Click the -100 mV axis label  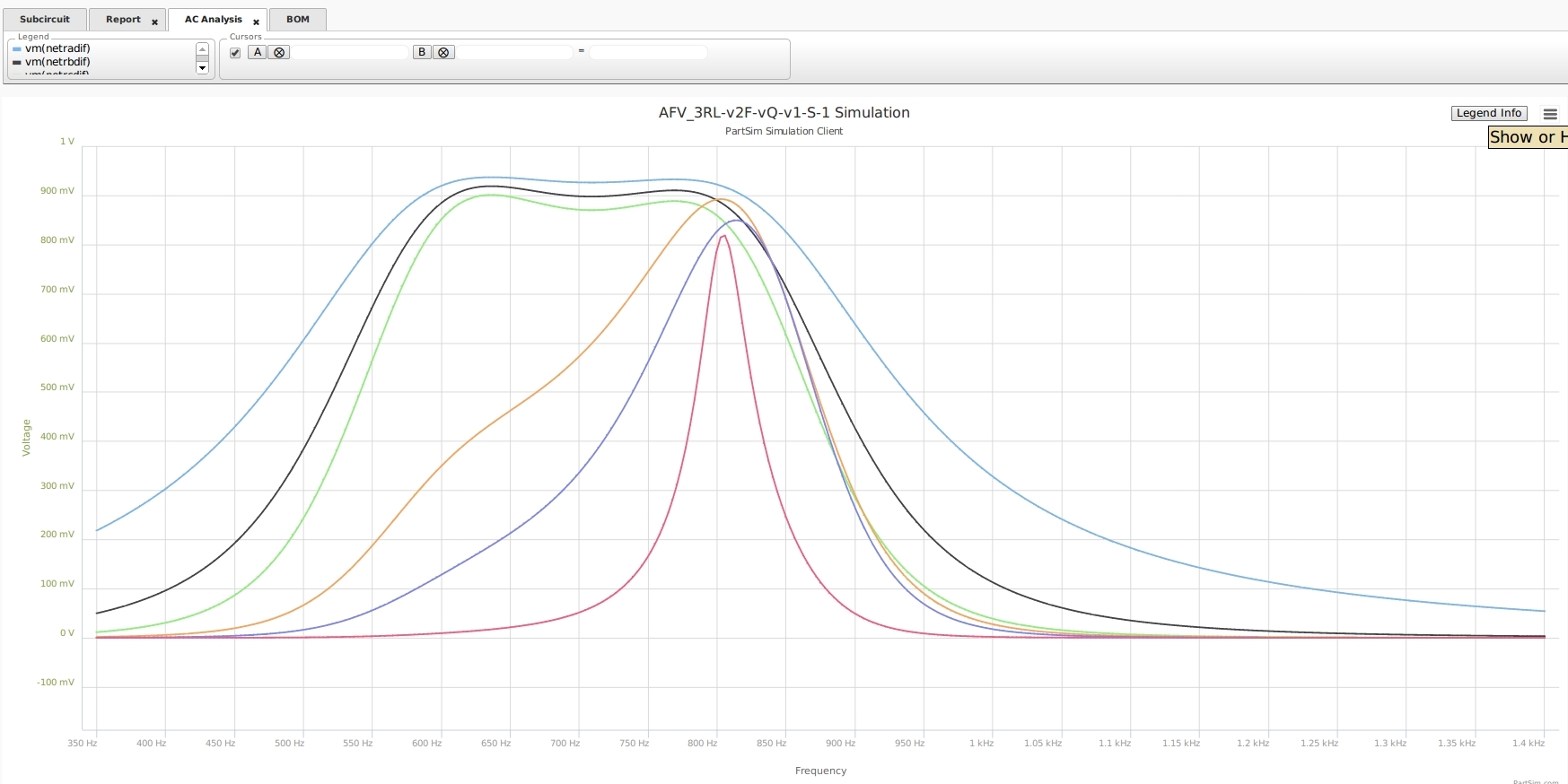(x=56, y=683)
